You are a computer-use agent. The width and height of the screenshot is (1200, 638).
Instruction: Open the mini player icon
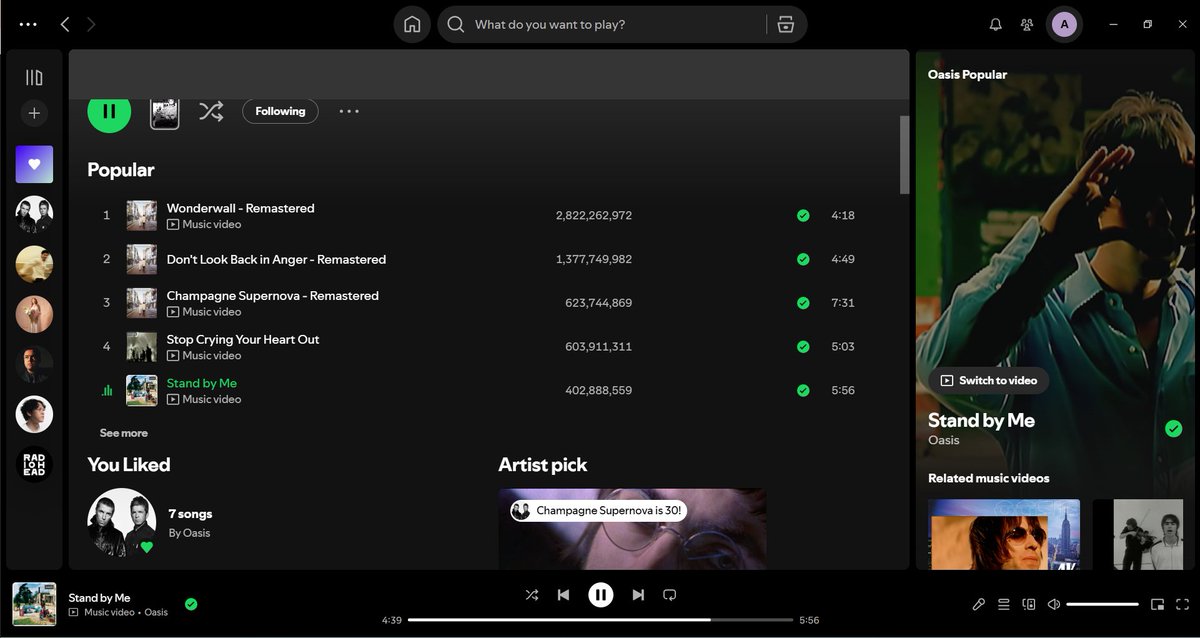coord(1157,604)
